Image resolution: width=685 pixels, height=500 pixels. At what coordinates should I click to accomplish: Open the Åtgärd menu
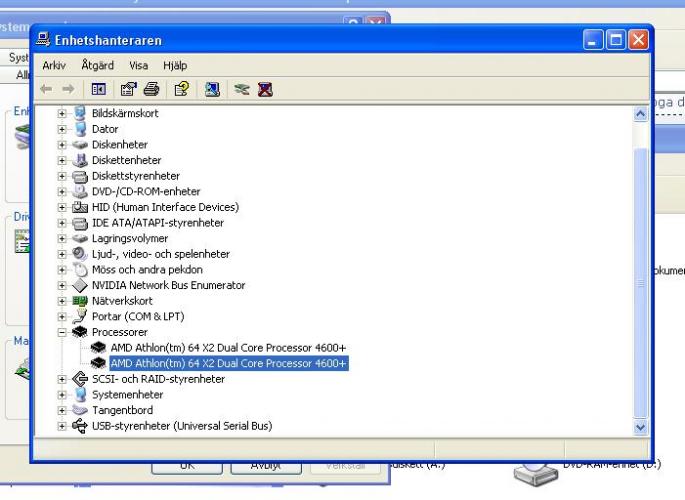click(x=98, y=65)
